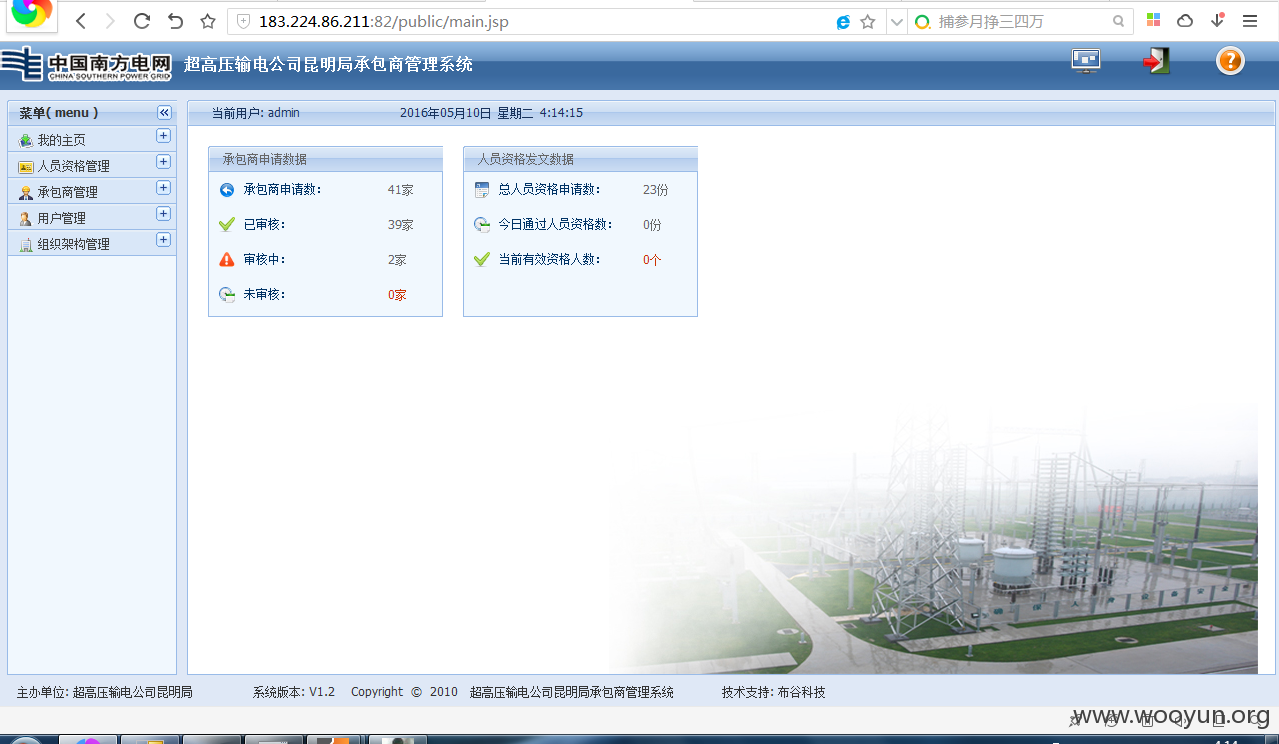1279x744 pixels.
Task: Click the cloud sync icon in browser toolbar
Action: point(1185,20)
